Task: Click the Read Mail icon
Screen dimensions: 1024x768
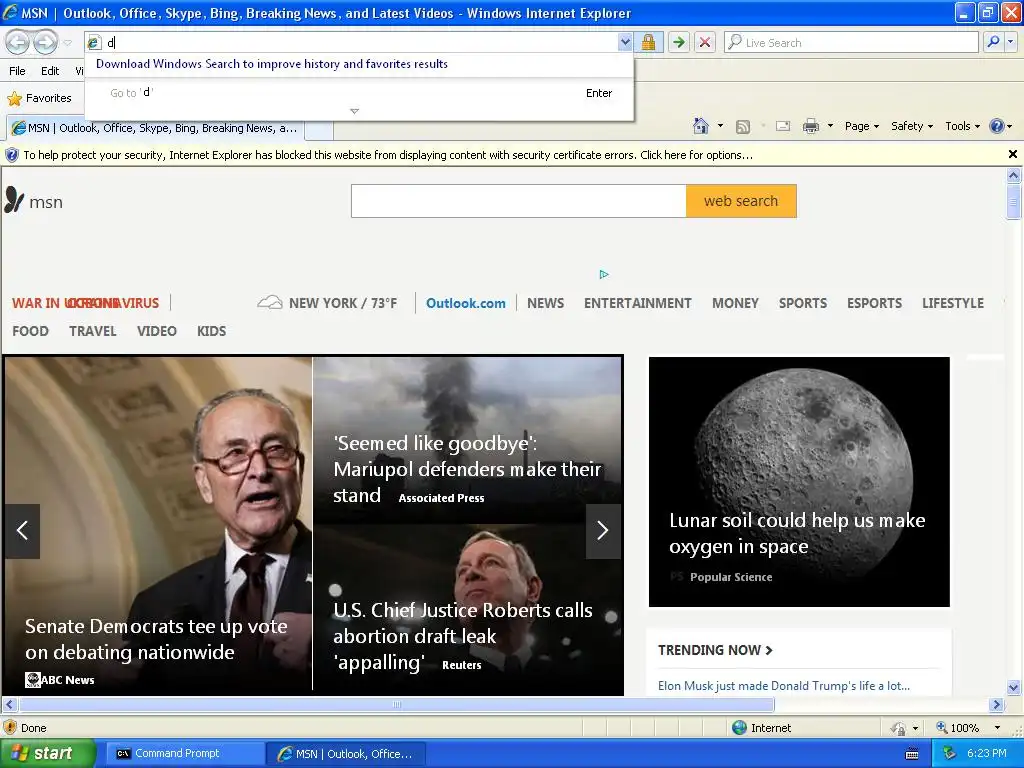Action: pyautogui.click(x=783, y=126)
